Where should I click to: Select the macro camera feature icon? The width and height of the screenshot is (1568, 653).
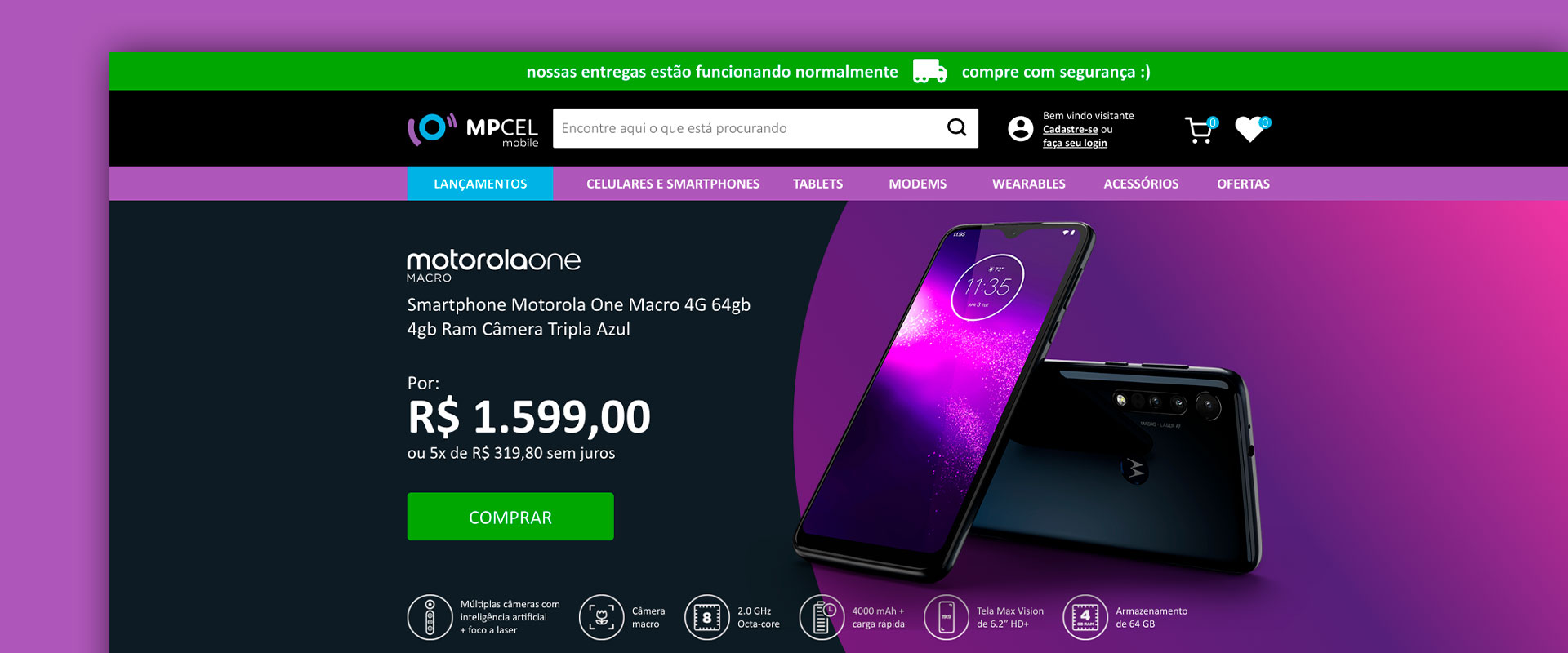pos(601,617)
